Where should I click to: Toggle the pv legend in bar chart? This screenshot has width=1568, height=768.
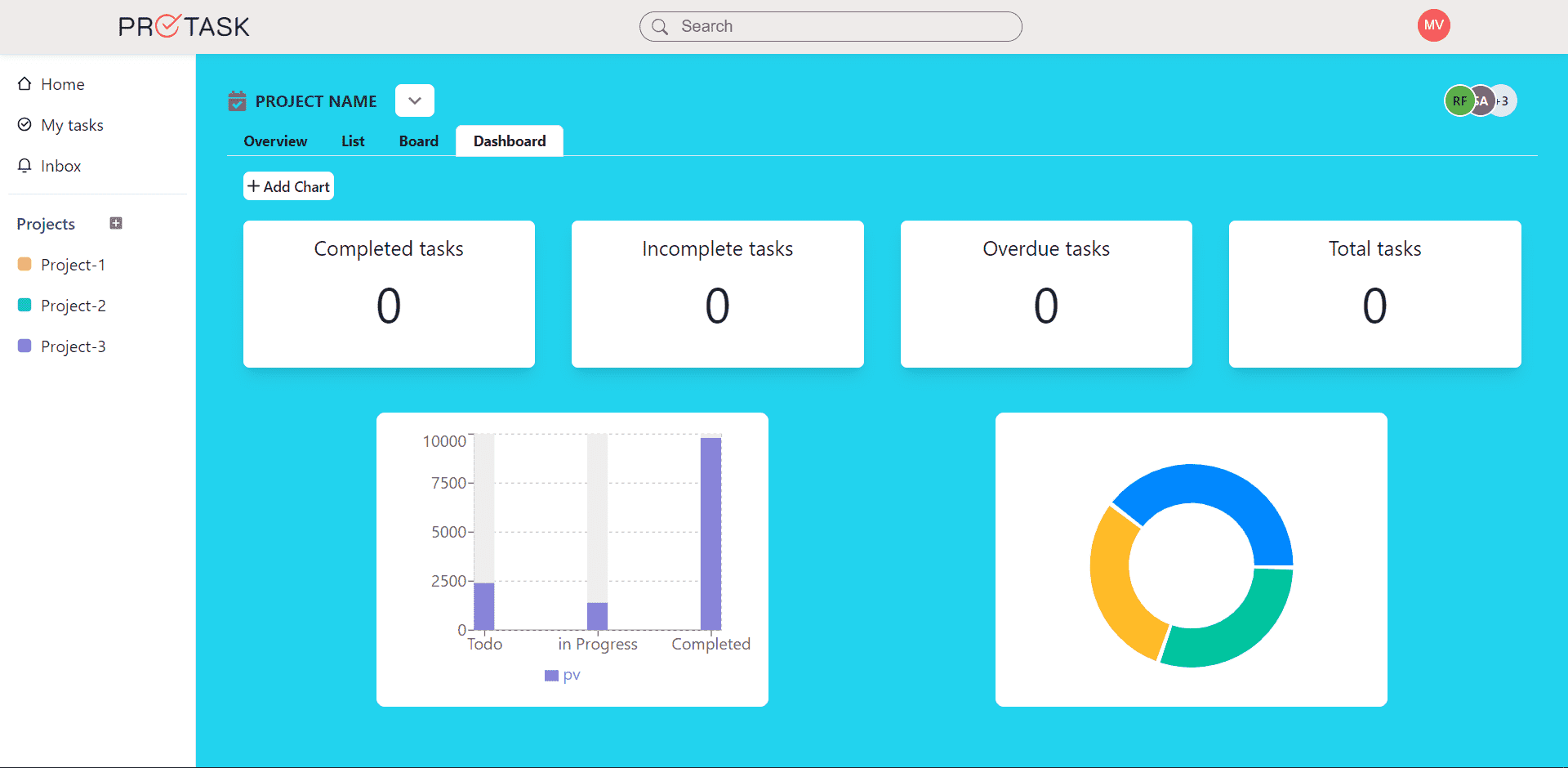(563, 675)
